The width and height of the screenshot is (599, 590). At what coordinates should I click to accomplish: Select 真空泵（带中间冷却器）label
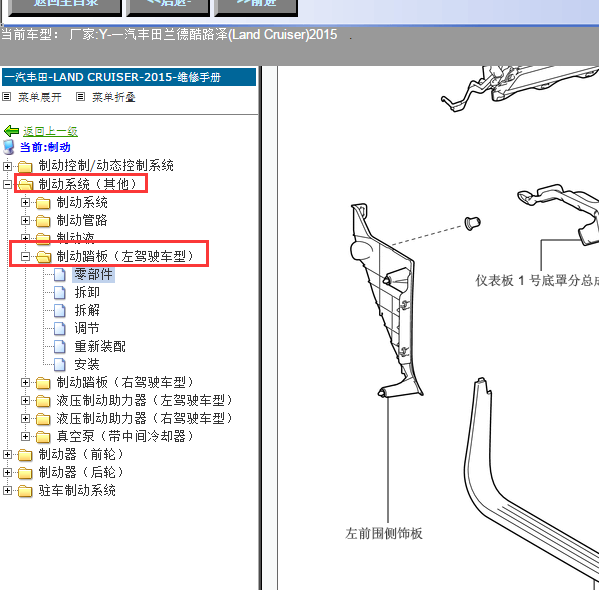tap(125, 436)
